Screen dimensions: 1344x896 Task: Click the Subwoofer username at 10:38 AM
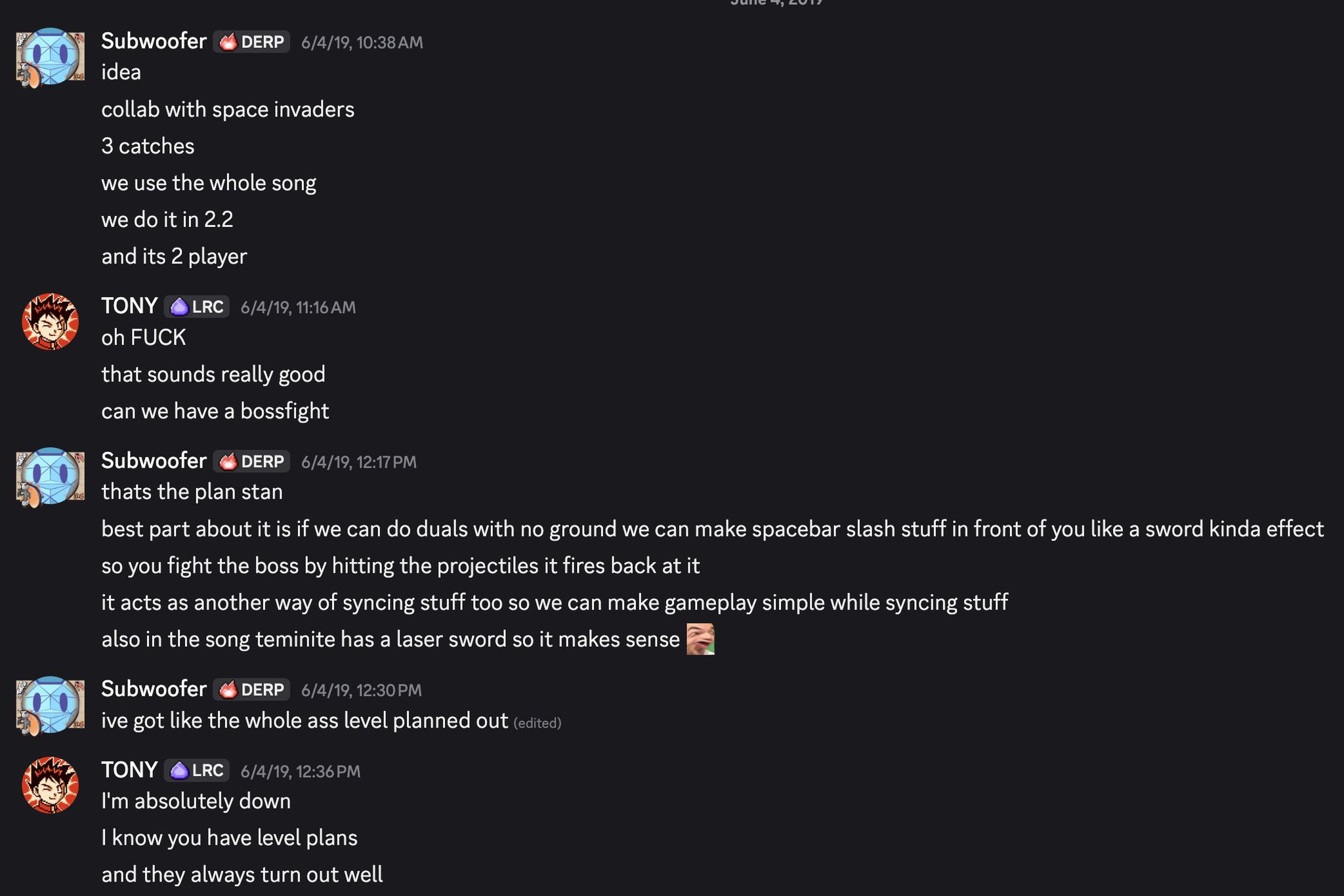tap(154, 41)
